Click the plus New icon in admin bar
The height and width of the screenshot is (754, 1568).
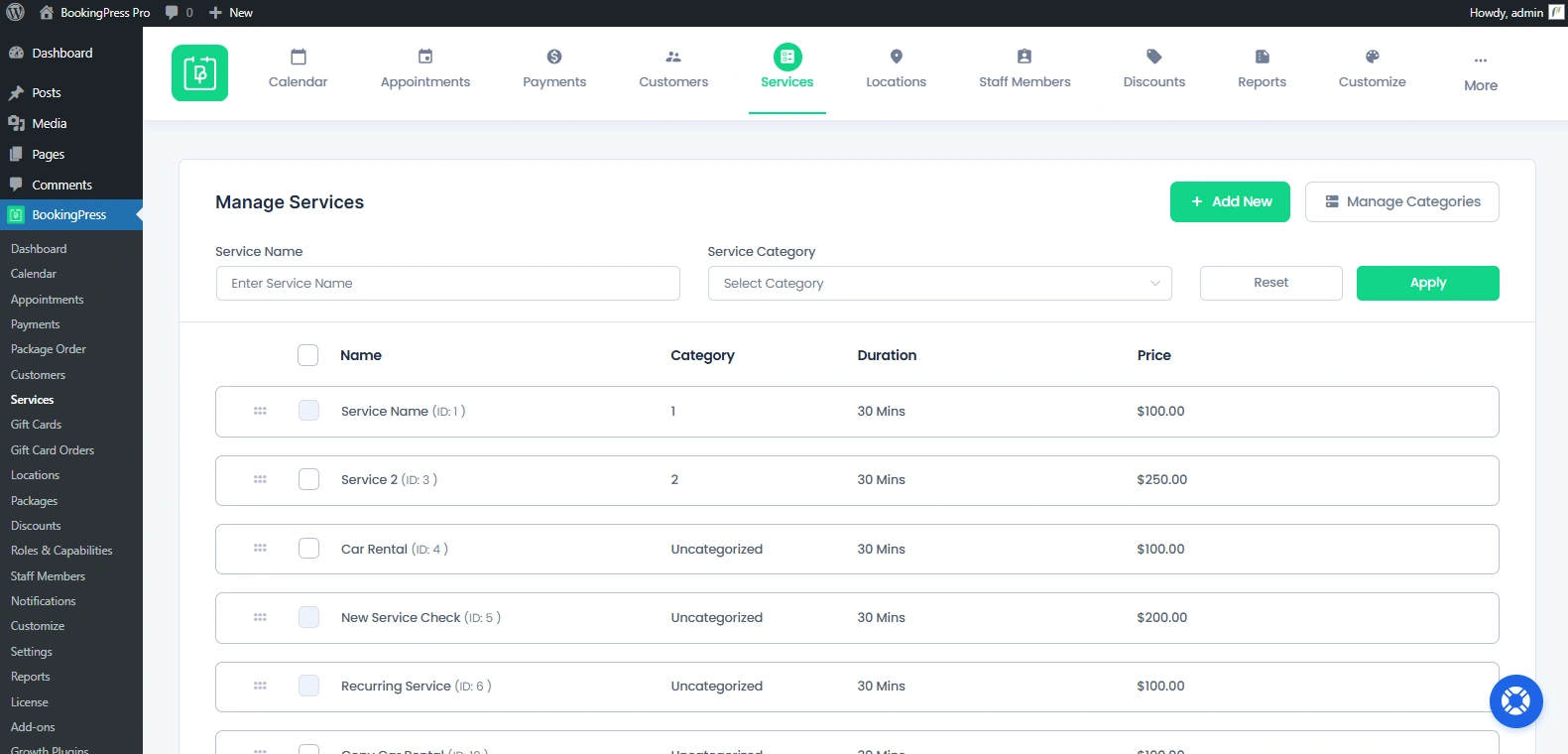pyautogui.click(x=215, y=13)
